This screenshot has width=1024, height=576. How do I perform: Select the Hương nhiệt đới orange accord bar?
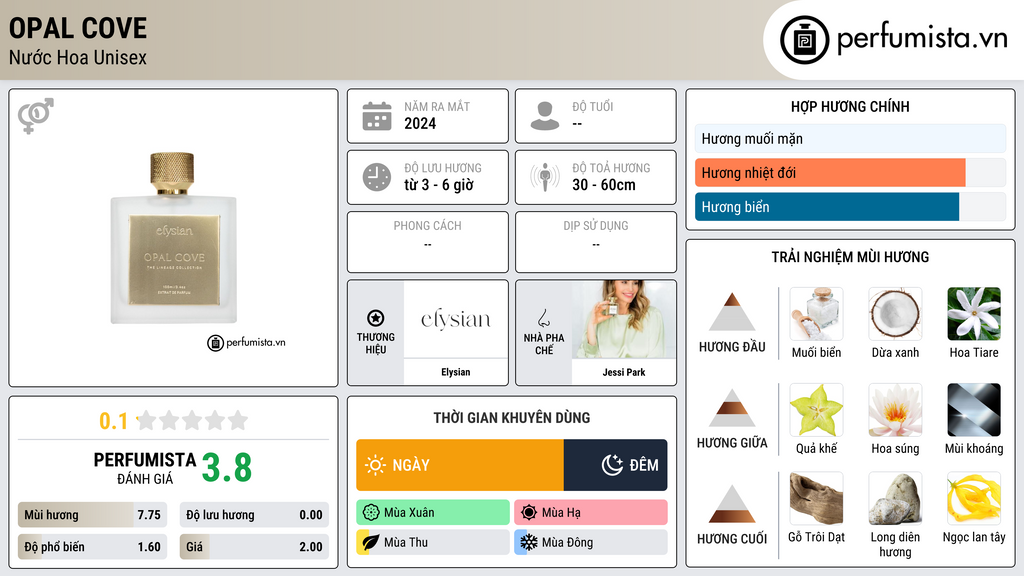pos(850,172)
